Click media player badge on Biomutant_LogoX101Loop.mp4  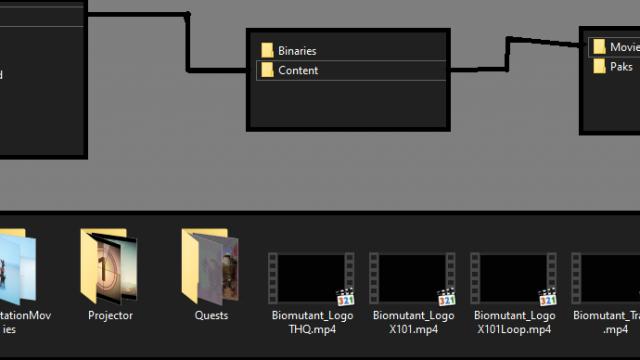[548, 297]
